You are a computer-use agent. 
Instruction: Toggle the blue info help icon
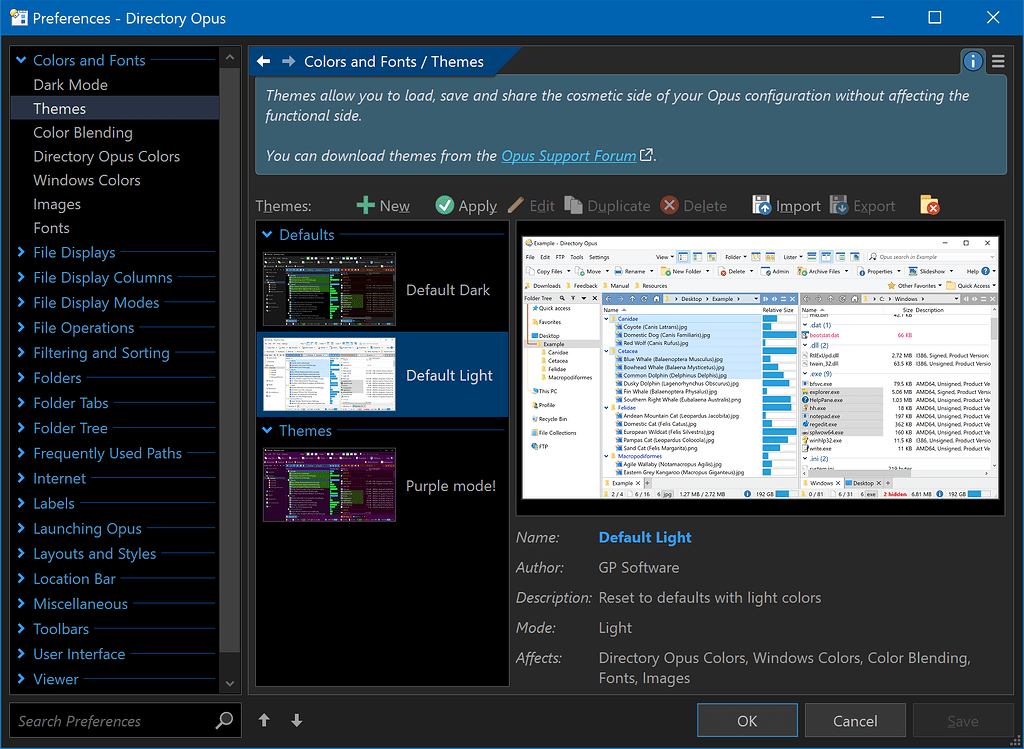972,62
